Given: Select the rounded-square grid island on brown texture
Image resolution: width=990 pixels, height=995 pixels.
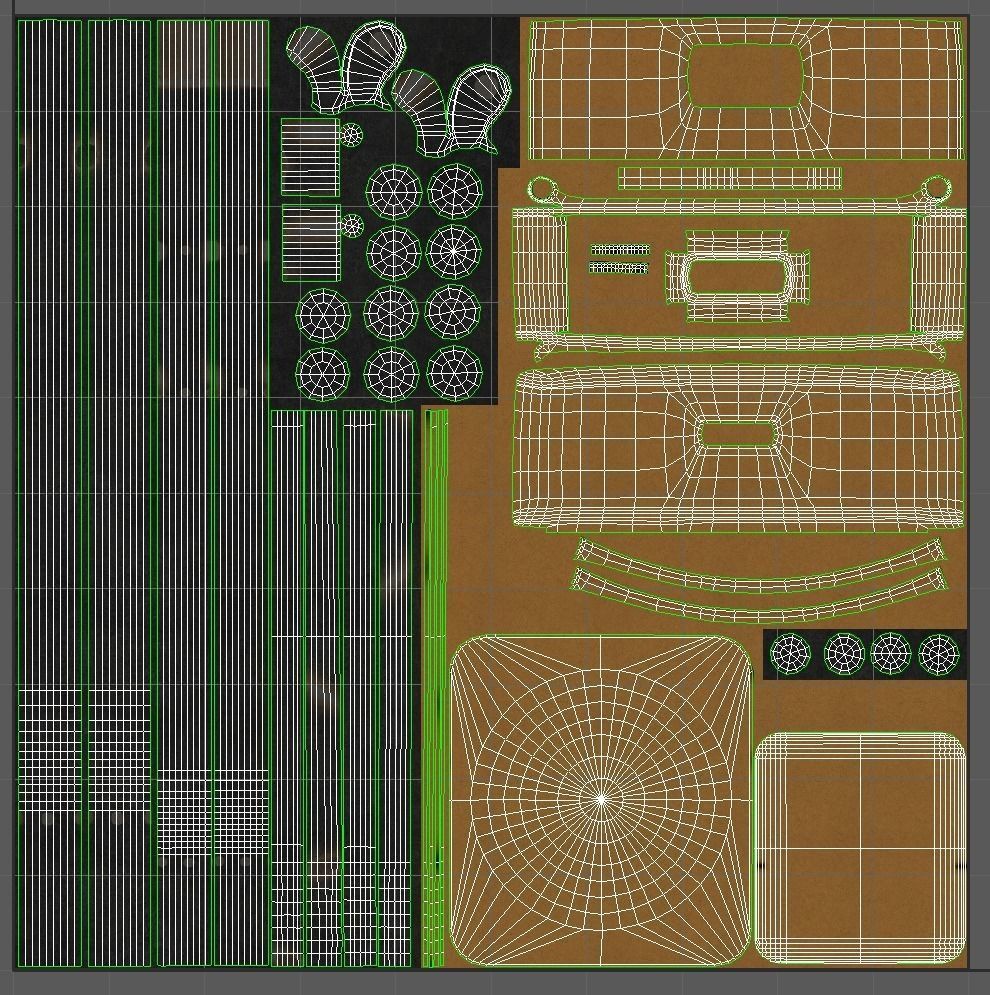Looking at the screenshot, I should pyautogui.click(x=859, y=848).
